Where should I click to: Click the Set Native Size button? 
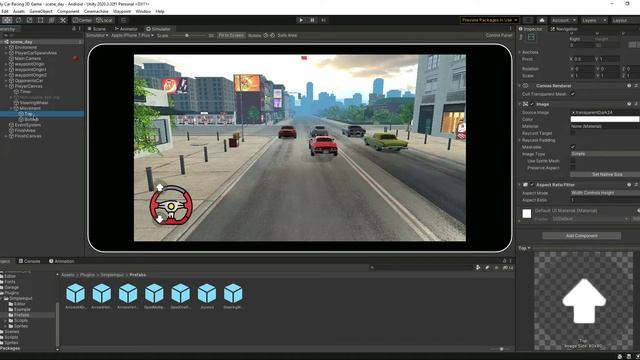605,174
